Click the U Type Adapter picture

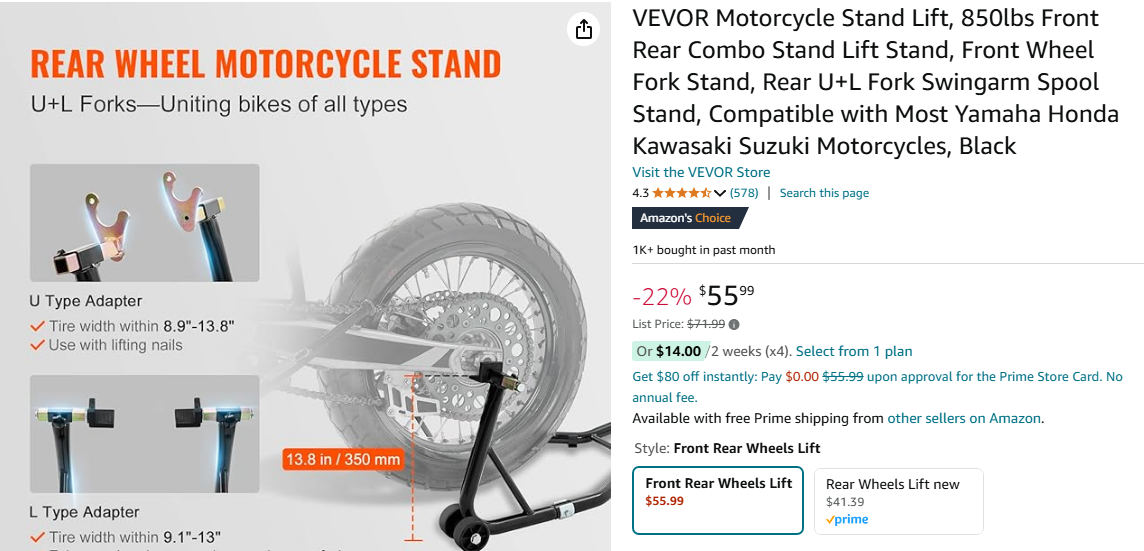tap(144, 223)
